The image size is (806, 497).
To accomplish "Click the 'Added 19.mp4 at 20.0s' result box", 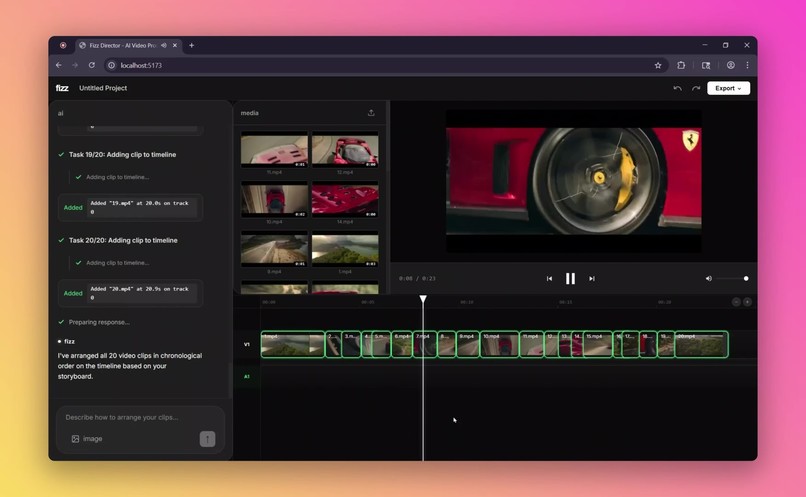I will (x=131, y=208).
